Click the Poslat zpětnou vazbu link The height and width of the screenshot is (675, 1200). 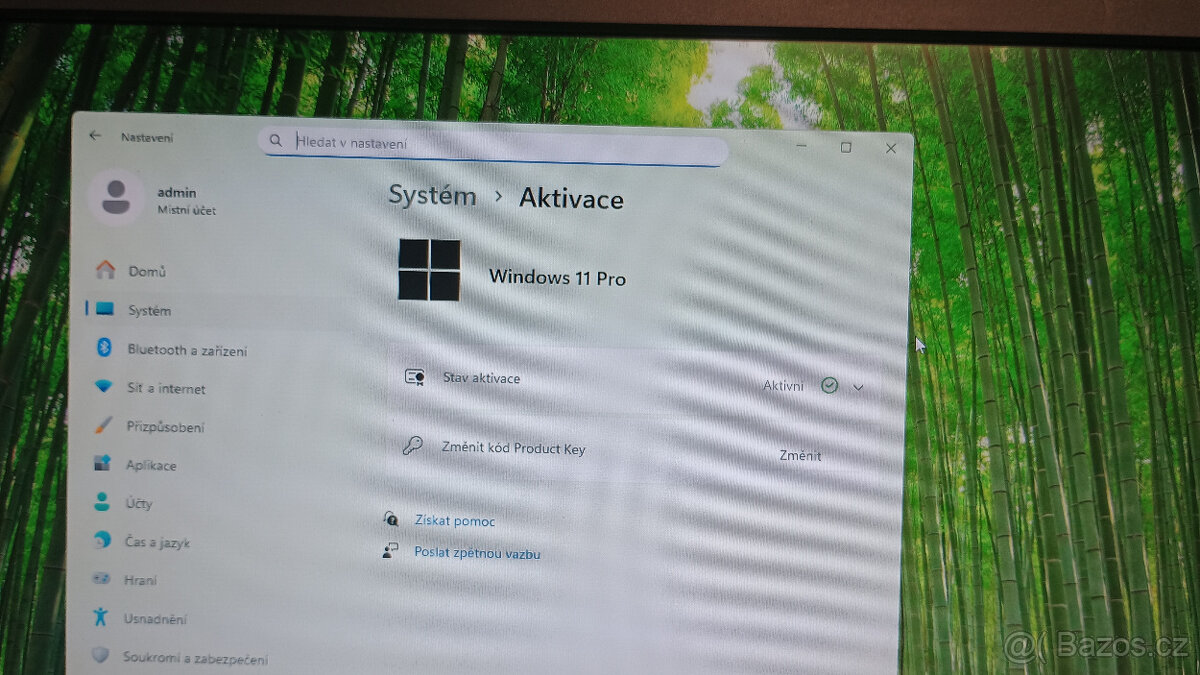477,553
